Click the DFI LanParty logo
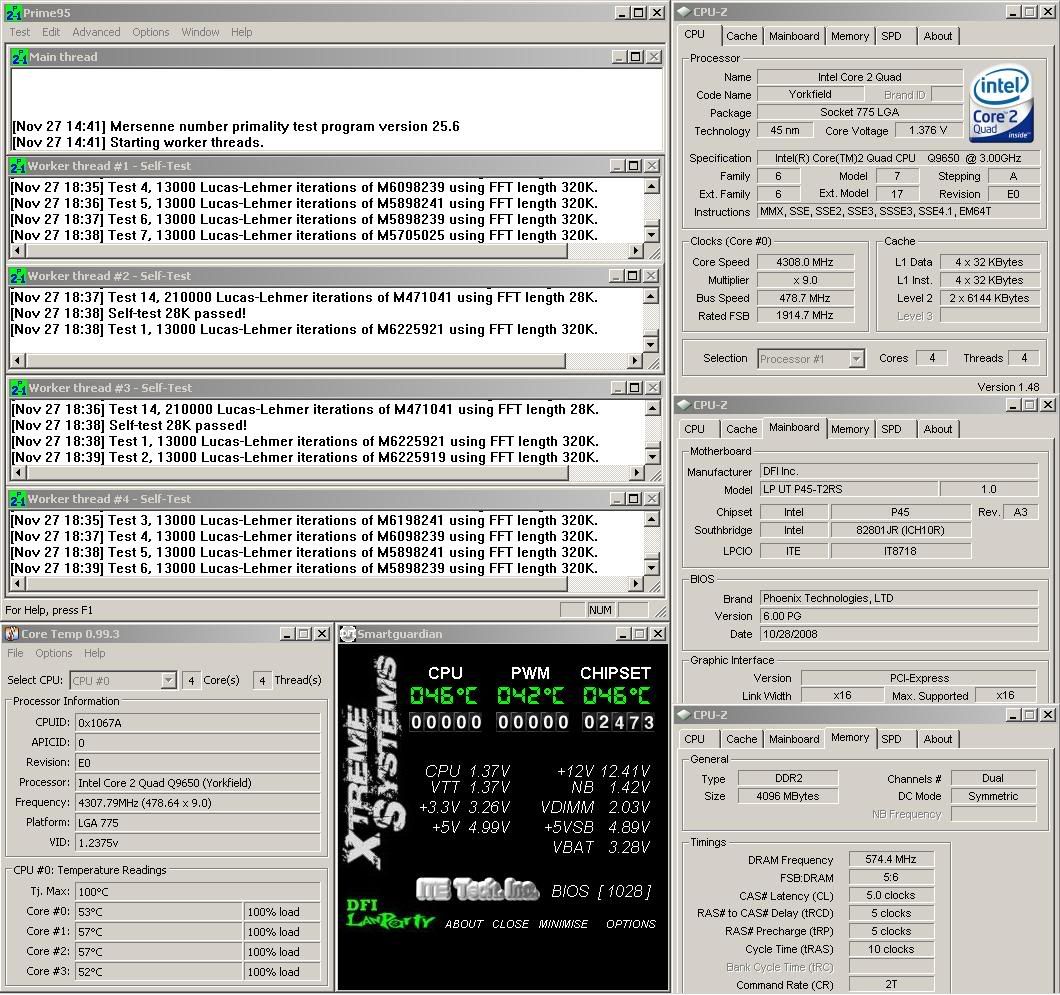1060x995 pixels. tap(389, 913)
